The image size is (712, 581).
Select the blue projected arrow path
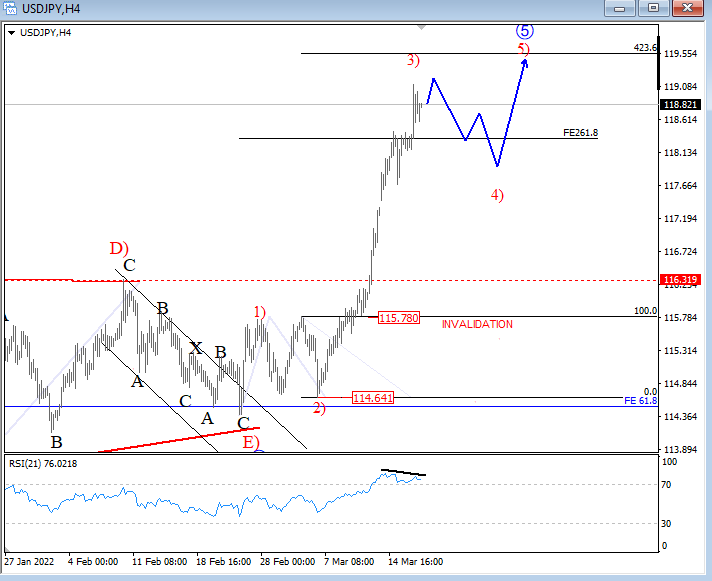(478, 113)
